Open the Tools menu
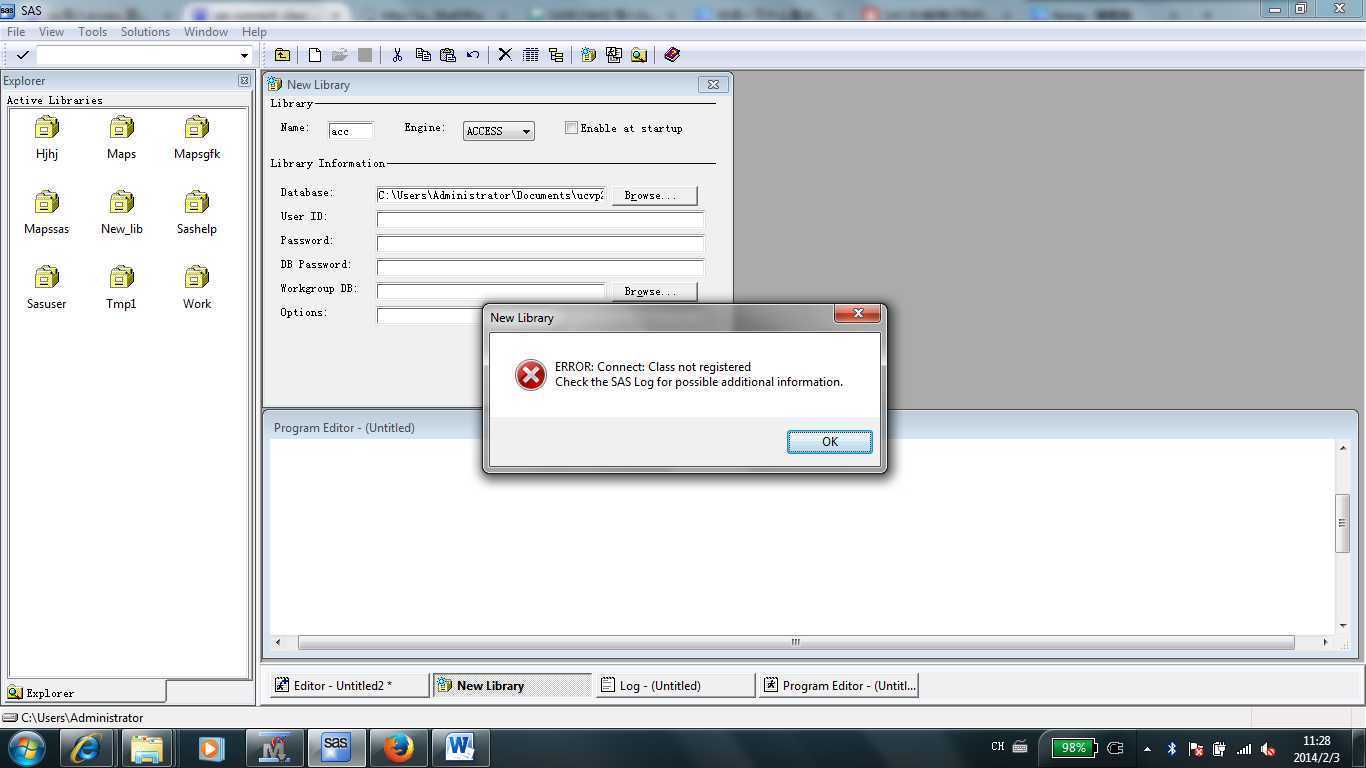The height and width of the screenshot is (768, 1366). point(92,31)
